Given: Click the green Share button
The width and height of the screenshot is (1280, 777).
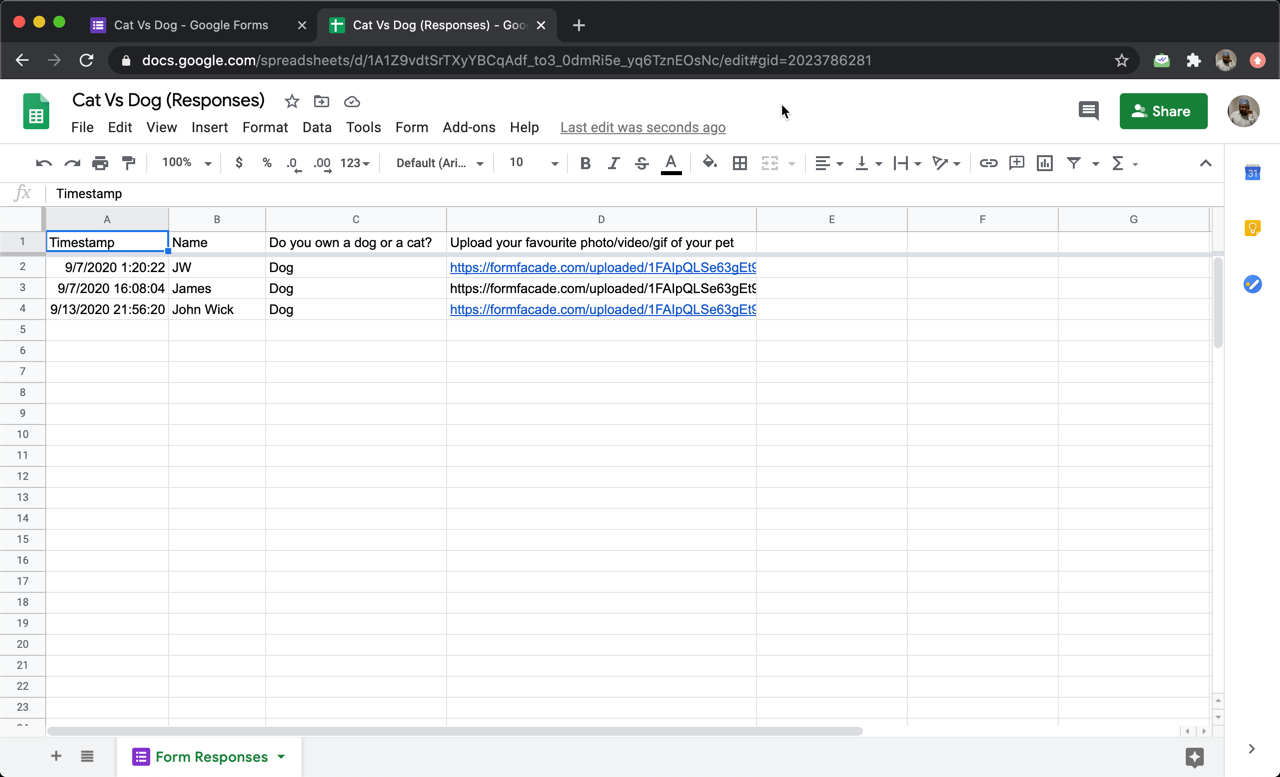Looking at the screenshot, I should point(1163,111).
